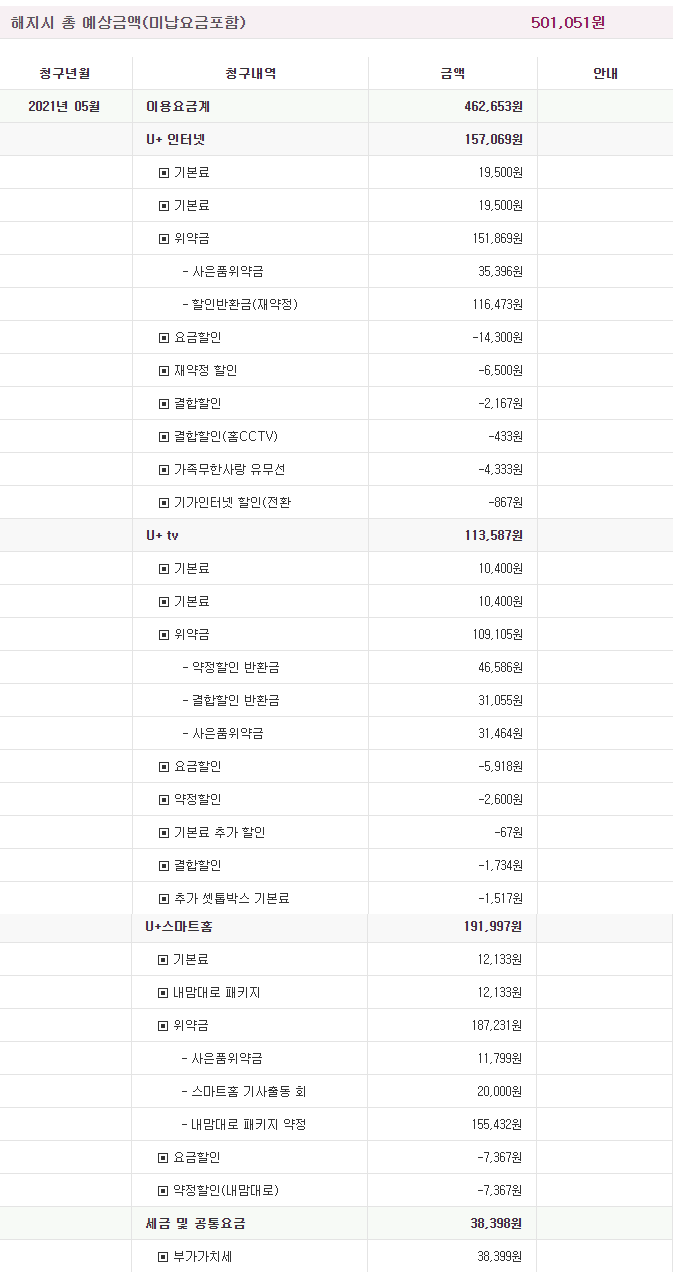This screenshot has height=1272, width=673.
Task: Collapse the 위약금 item totaling 151,869원
Action: (x=164, y=239)
